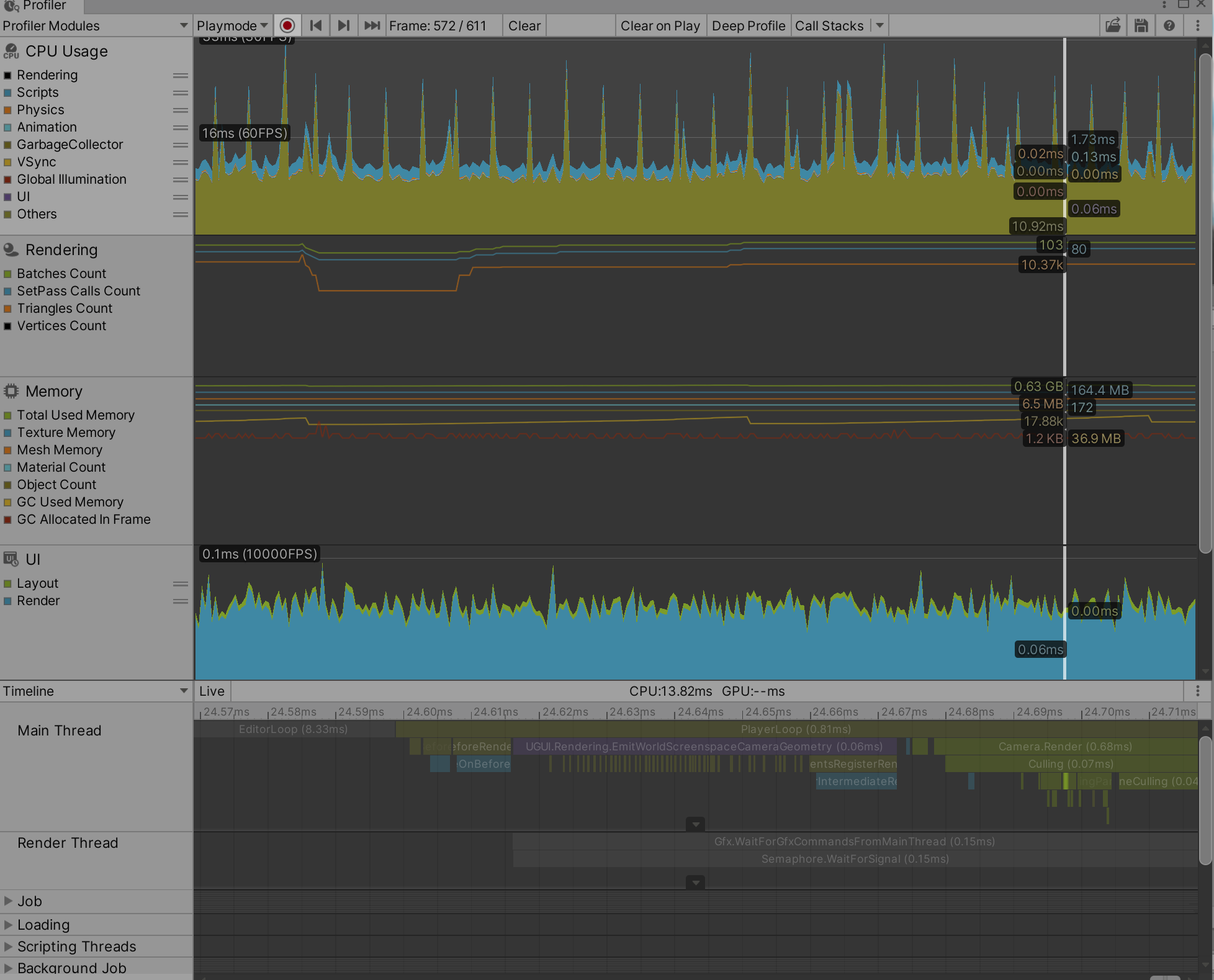This screenshot has height=980, width=1214.
Task: Toggle the Rendering color swatch in CPU Usage
Action: tap(7, 75)
